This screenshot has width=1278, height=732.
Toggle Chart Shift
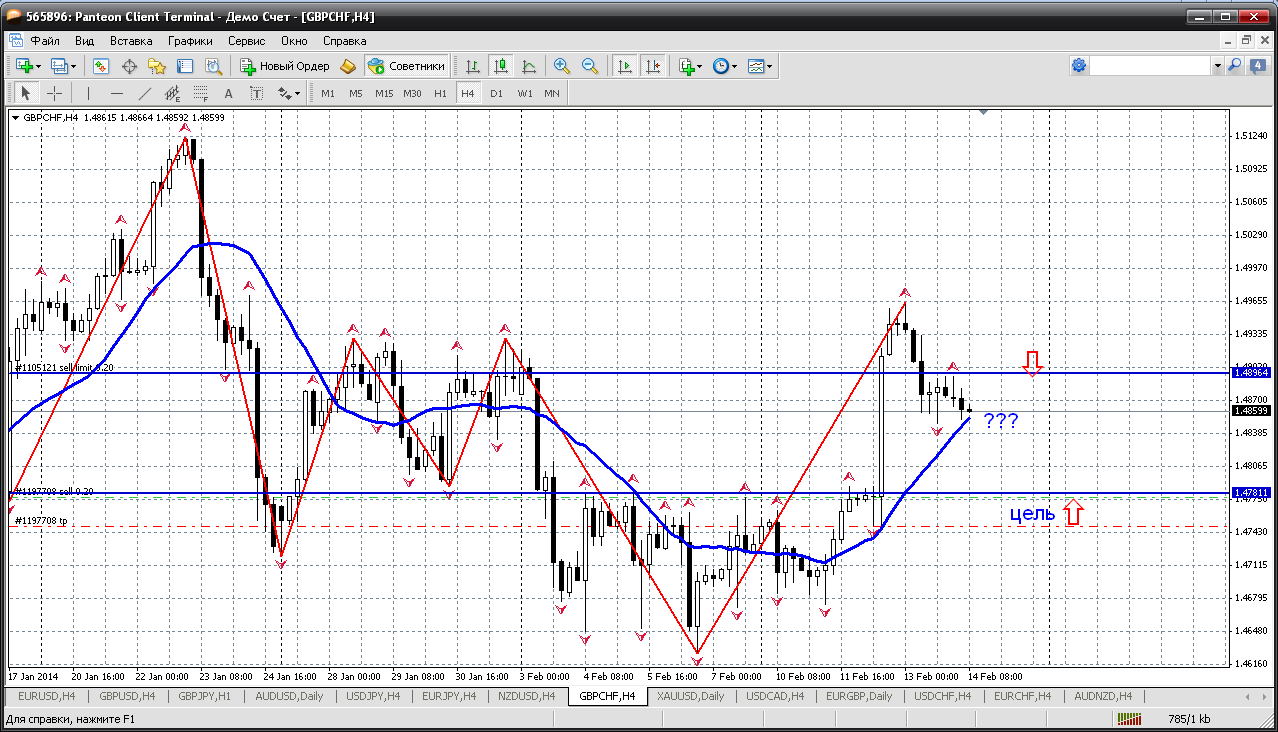[653, 66]
